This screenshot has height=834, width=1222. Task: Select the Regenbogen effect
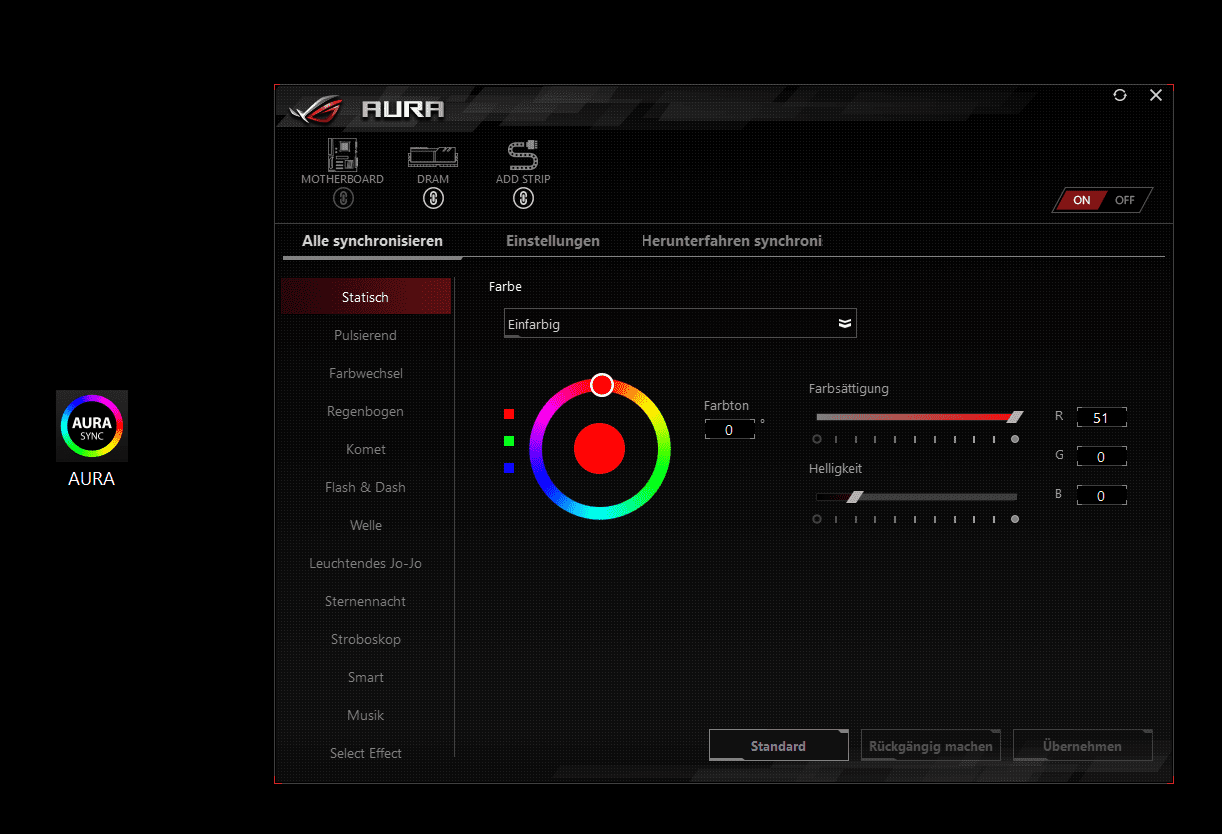click(366, 411)
